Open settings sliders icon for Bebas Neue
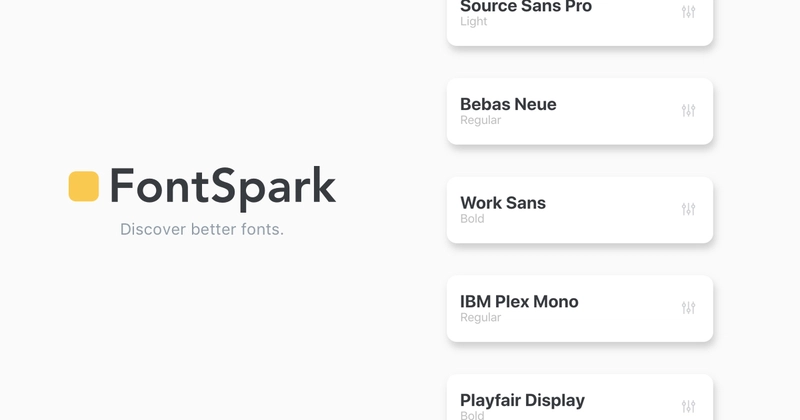 [x=688, y=110]
